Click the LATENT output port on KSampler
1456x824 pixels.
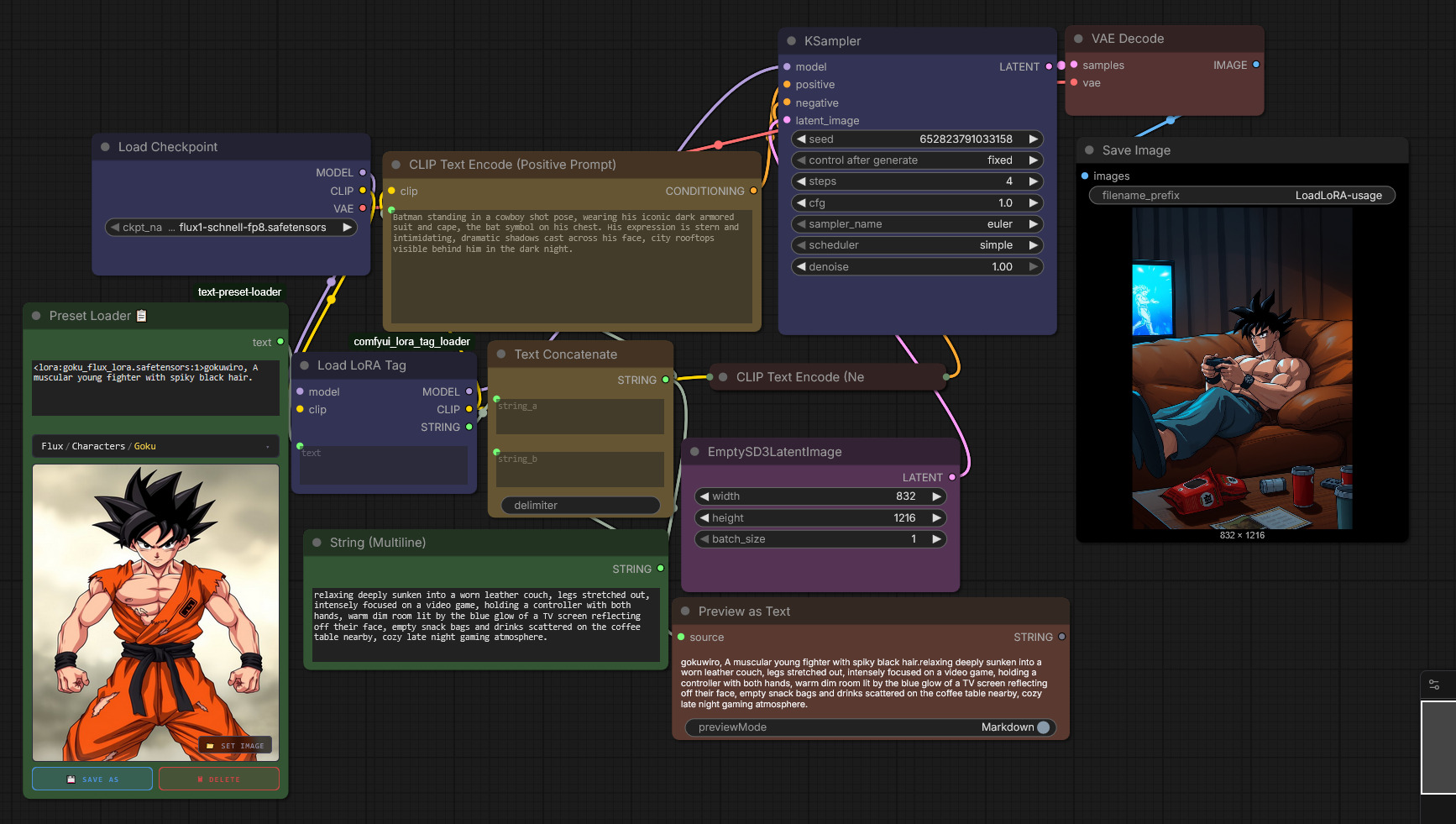pyautogui.click(x=1049, y=66)
